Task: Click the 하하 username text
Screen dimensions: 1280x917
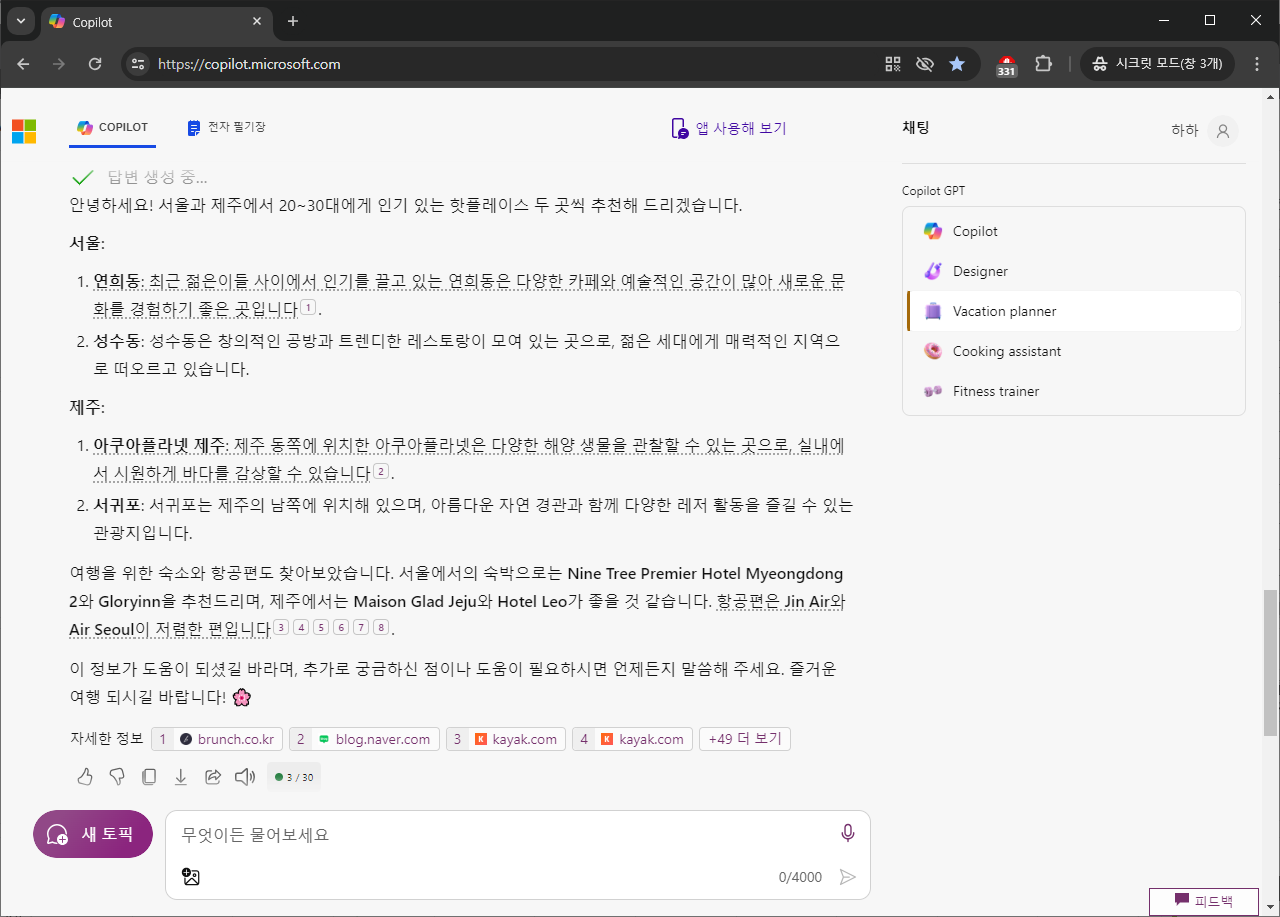Action: (1185, 131)
